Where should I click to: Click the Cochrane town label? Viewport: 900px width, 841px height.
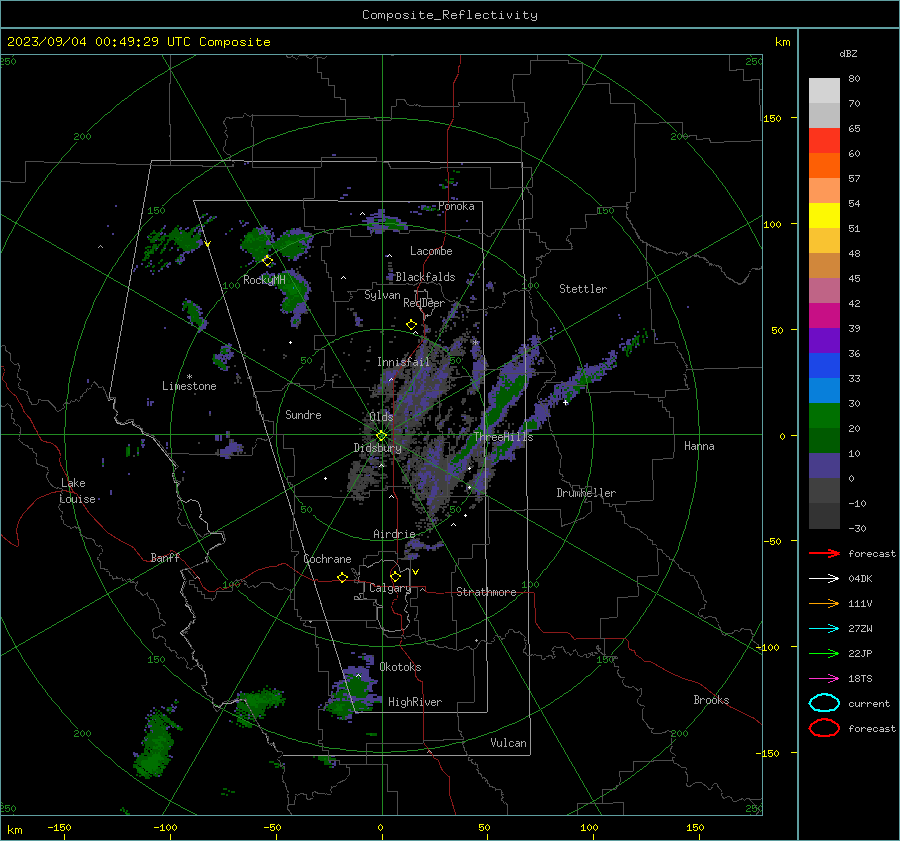(x=327, y=559)
